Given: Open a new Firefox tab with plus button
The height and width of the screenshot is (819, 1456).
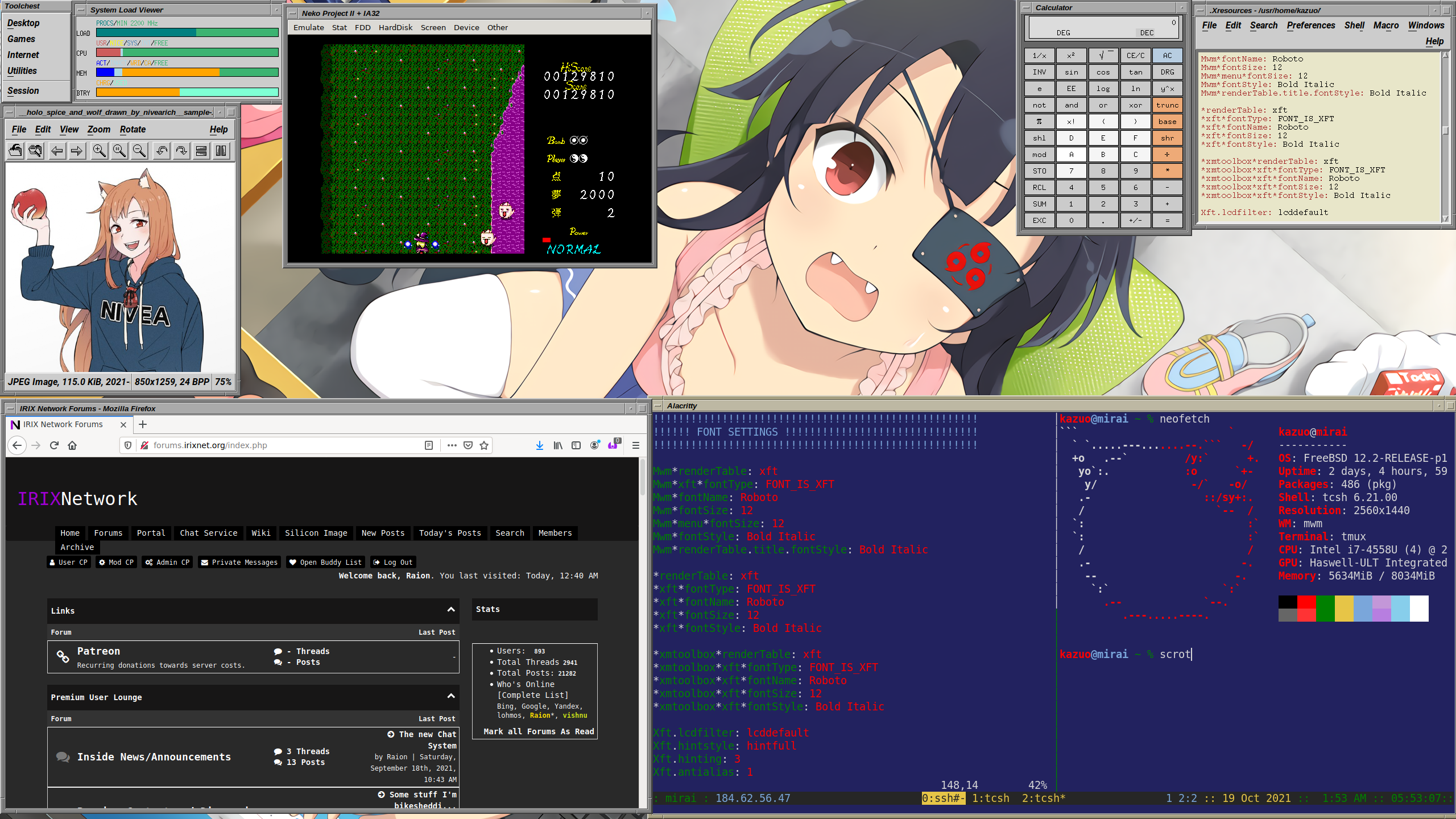Looking at the screenshot, I should tap(143, 424).
